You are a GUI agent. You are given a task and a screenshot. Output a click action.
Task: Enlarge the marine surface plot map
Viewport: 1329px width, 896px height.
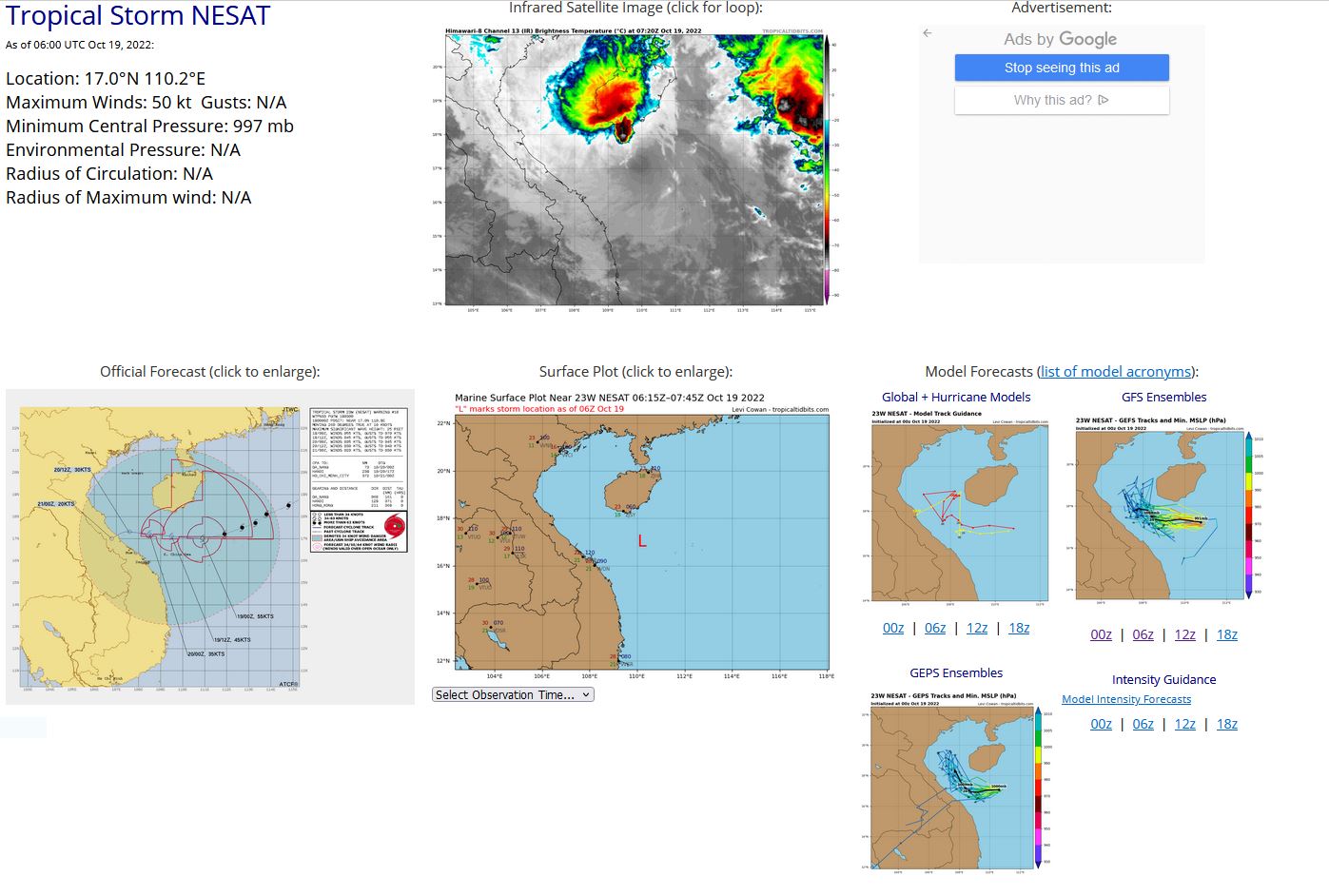635,536
